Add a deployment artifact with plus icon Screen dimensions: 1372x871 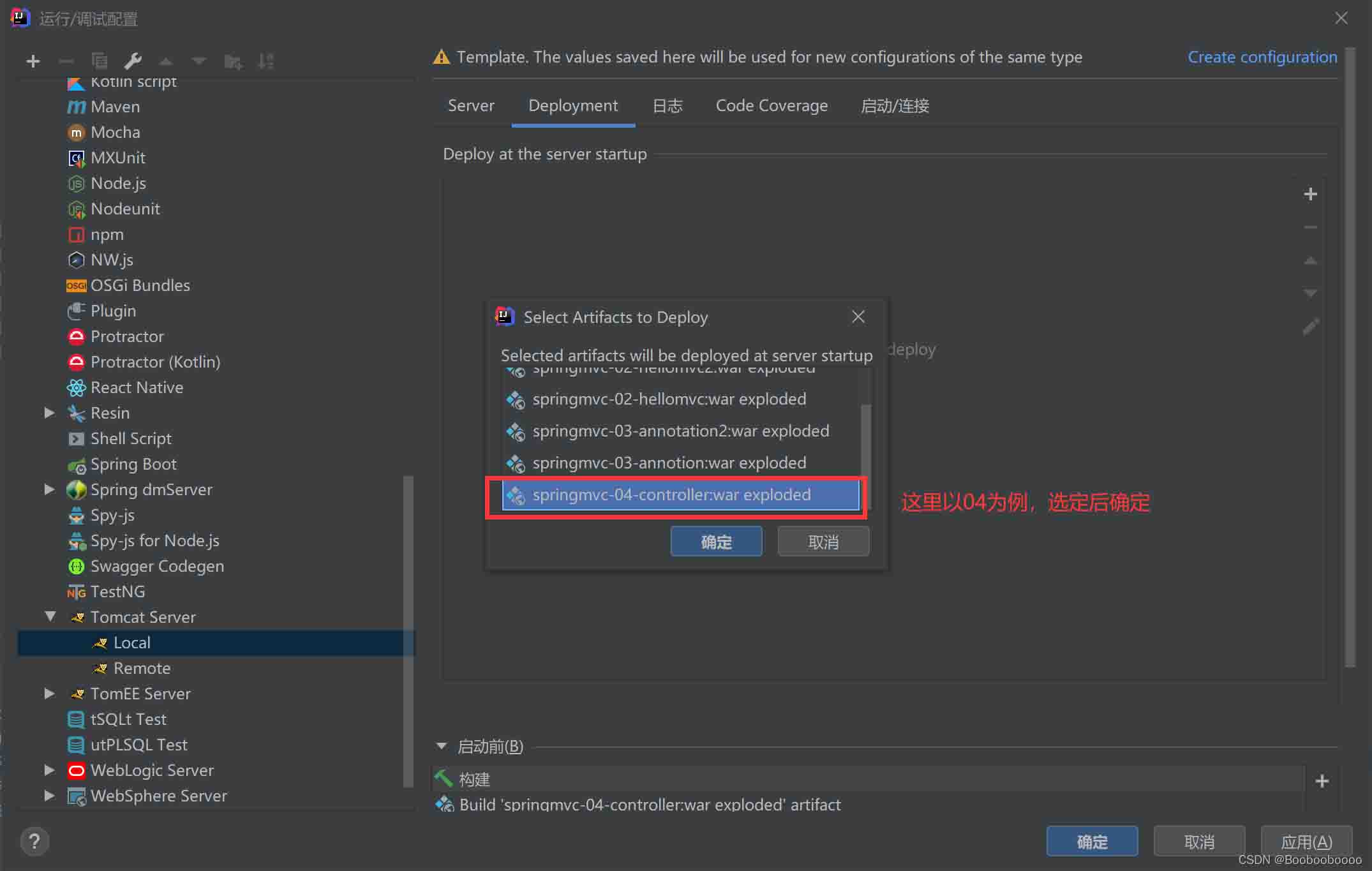click(x=1310, y=194)
